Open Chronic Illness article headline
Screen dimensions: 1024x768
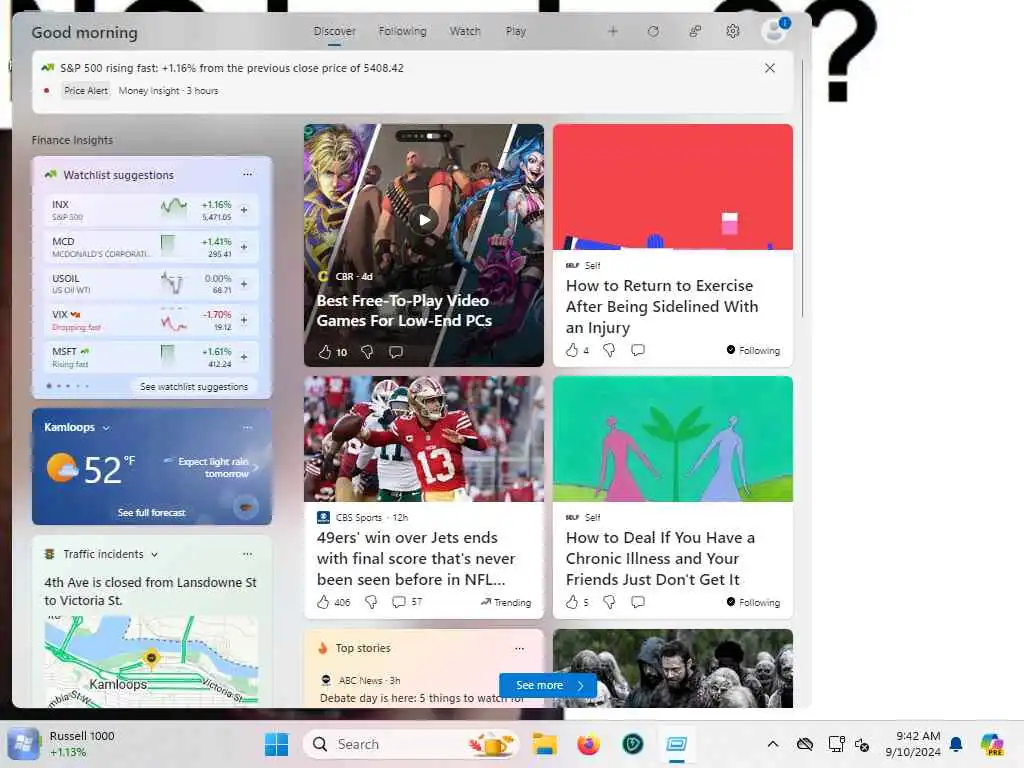click(x=660, y=558)
